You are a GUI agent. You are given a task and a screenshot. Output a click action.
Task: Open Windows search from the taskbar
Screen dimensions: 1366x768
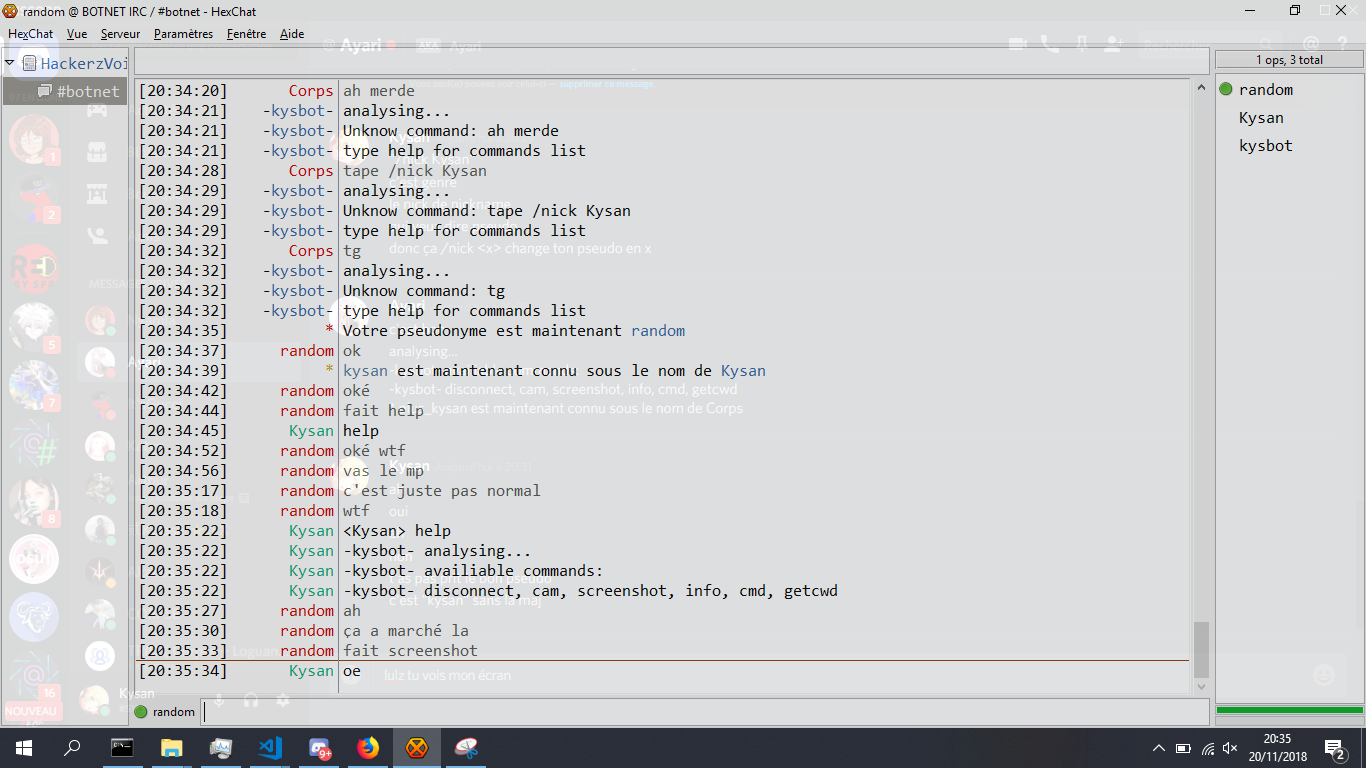pos(72,748)
